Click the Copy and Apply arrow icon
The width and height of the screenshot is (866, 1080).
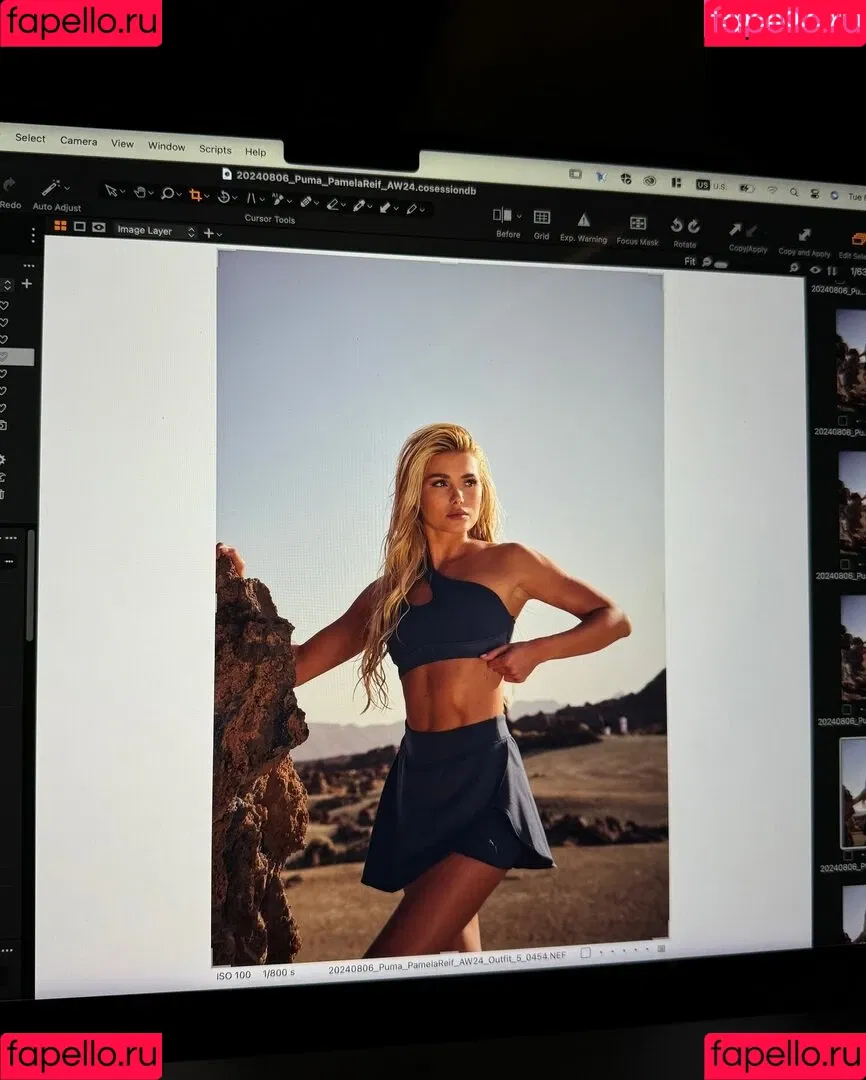tap(803, 235)
